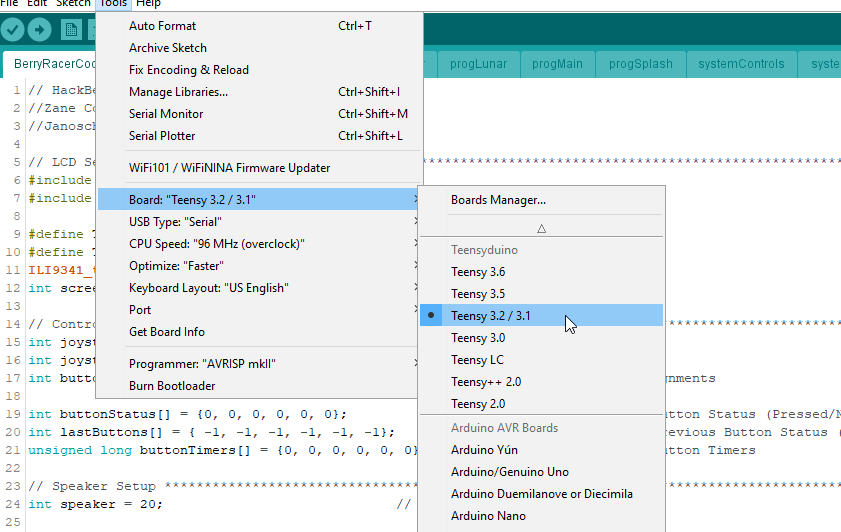The width and height of the screenshot is (841, 532).
Task: Open the Help menu
Action: [148, 4]
